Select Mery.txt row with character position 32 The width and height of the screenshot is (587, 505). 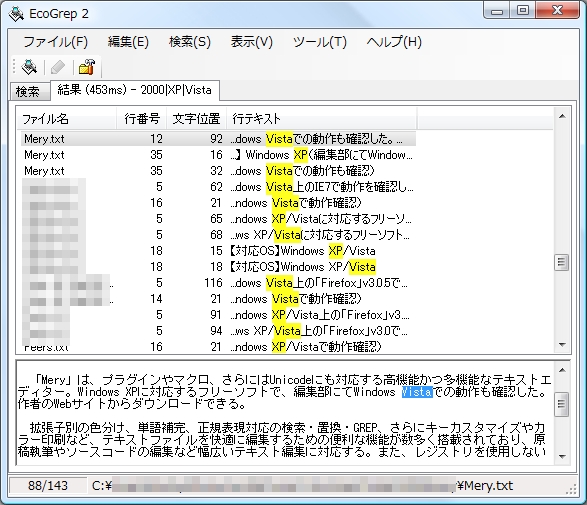coord(218,171)
